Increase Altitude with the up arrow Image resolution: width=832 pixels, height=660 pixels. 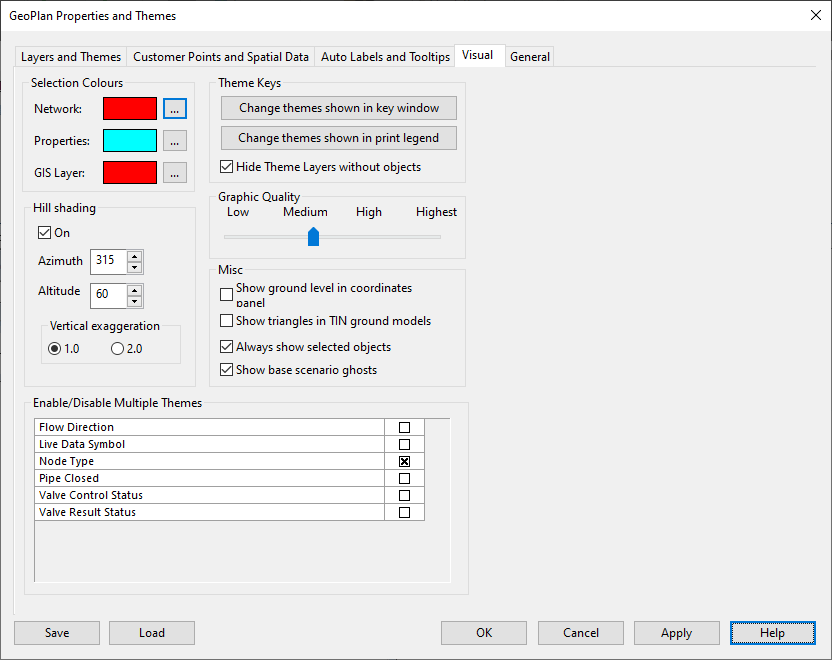[x=135, y=290]
